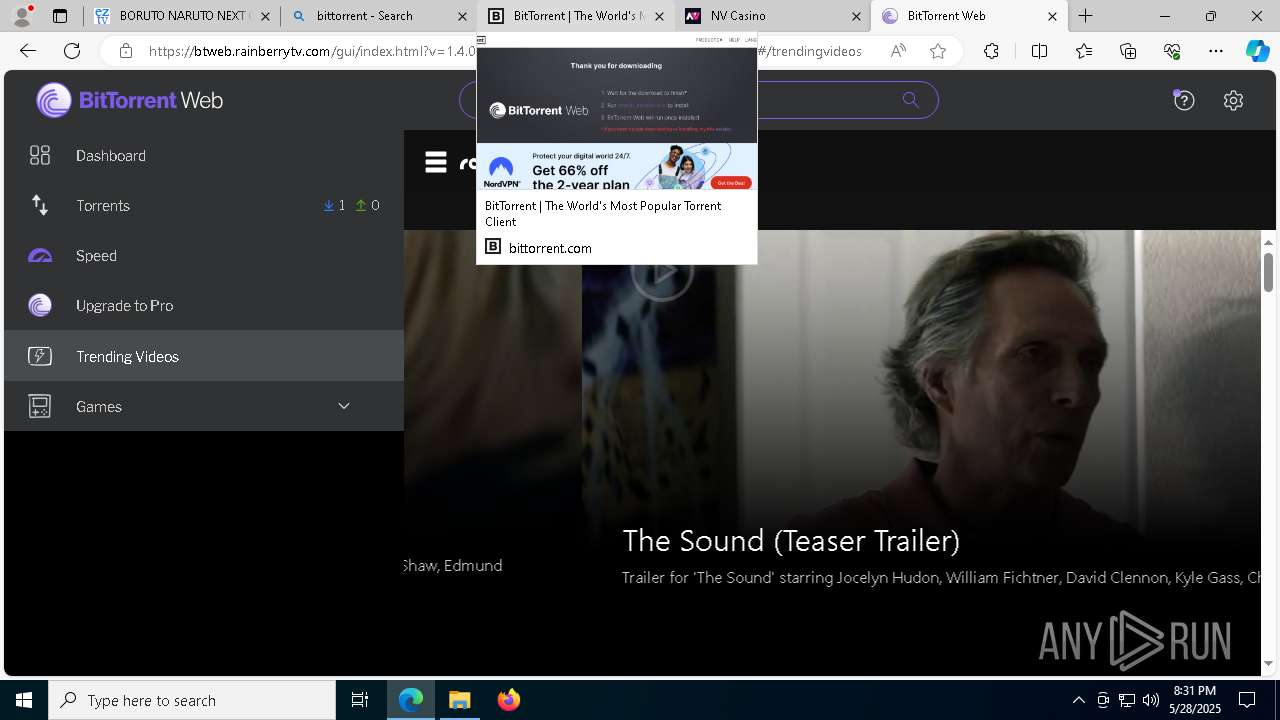Click the Dashboard grid icon
Image resolution: width=1280 pixels, height=720 pixels.
(x=40, y=156)
